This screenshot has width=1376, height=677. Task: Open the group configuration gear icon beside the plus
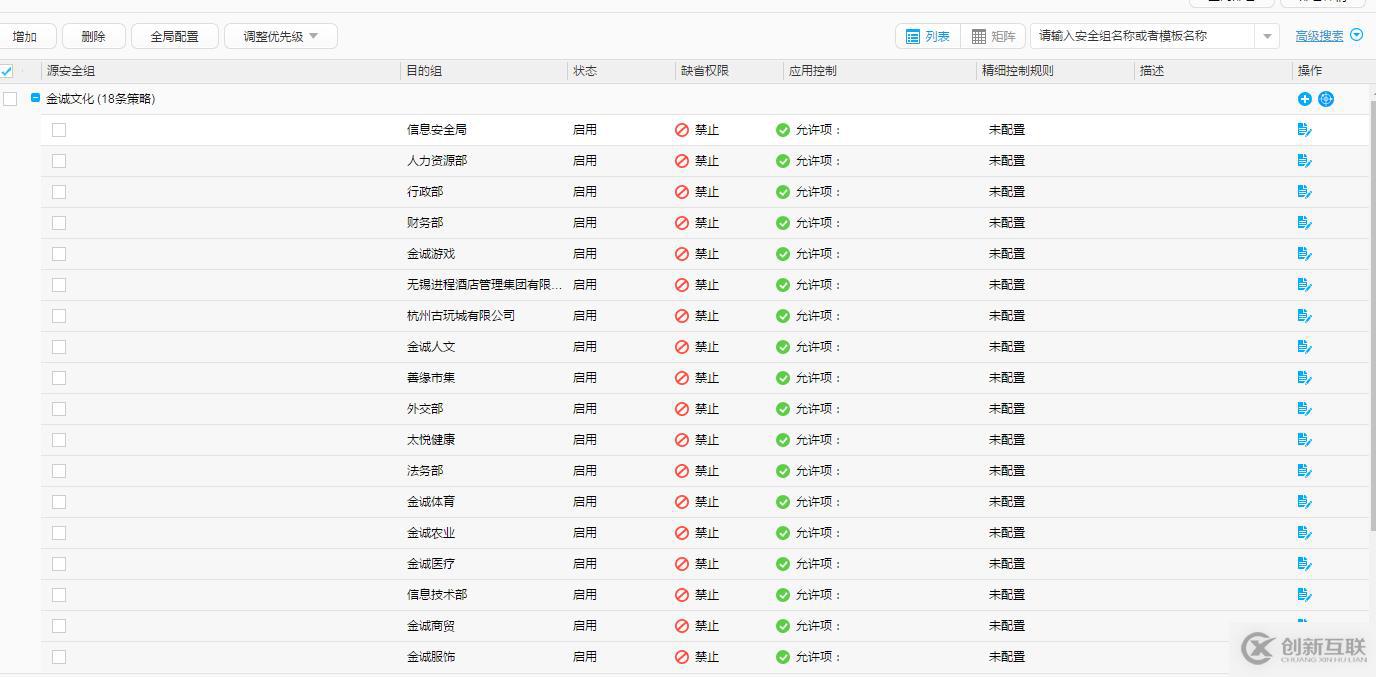[1326, 99]
